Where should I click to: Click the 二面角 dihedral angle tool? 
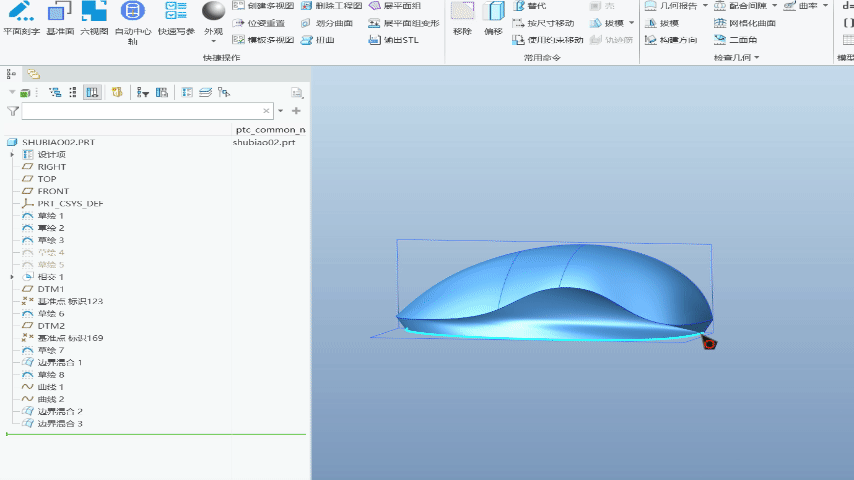coord(735,40)
